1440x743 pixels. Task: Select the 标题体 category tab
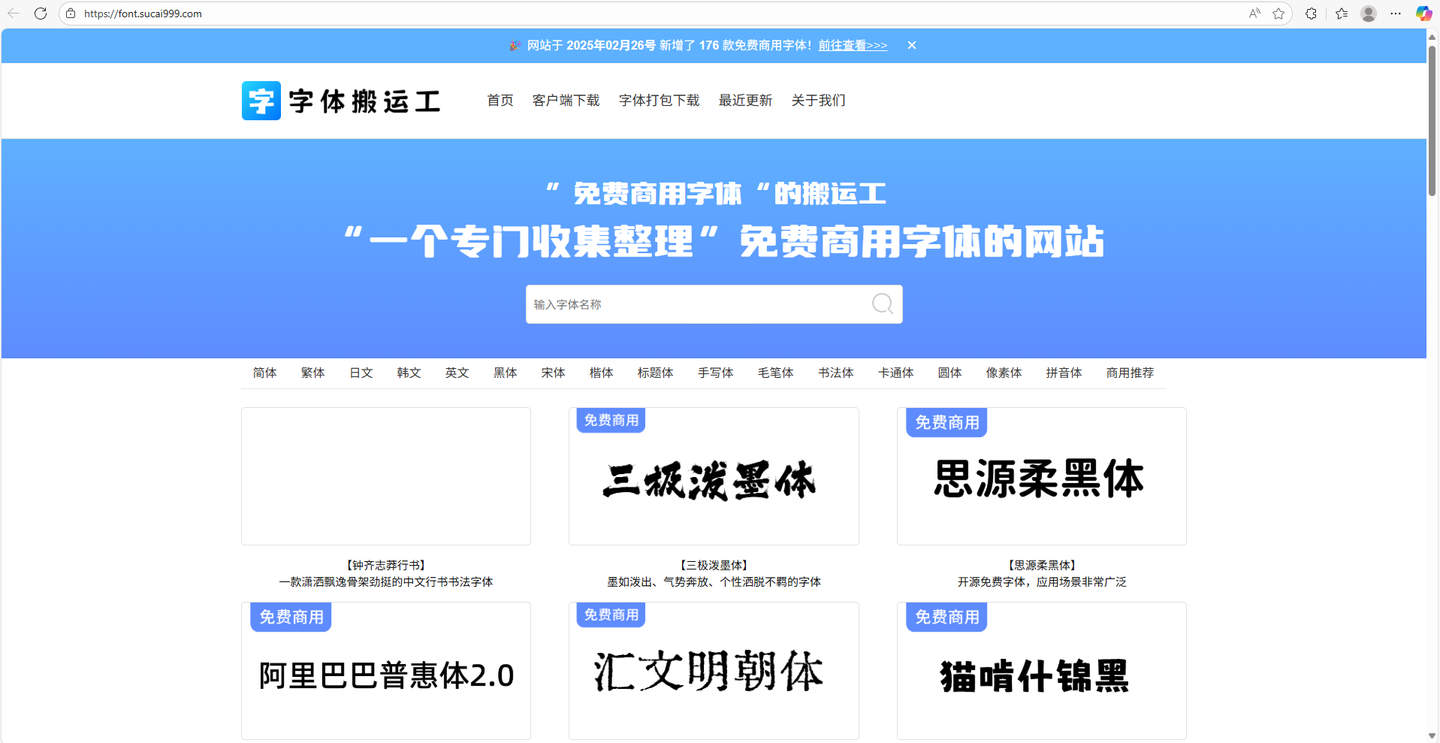click(x=655, y=373)
